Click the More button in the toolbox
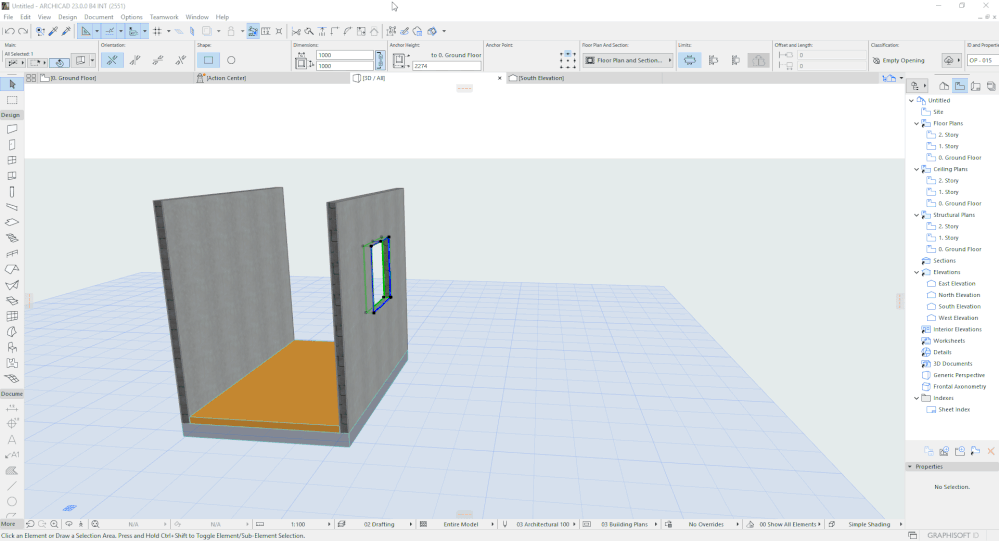The image size is (999, 541). pyautogui.click(x=9, y=524)
